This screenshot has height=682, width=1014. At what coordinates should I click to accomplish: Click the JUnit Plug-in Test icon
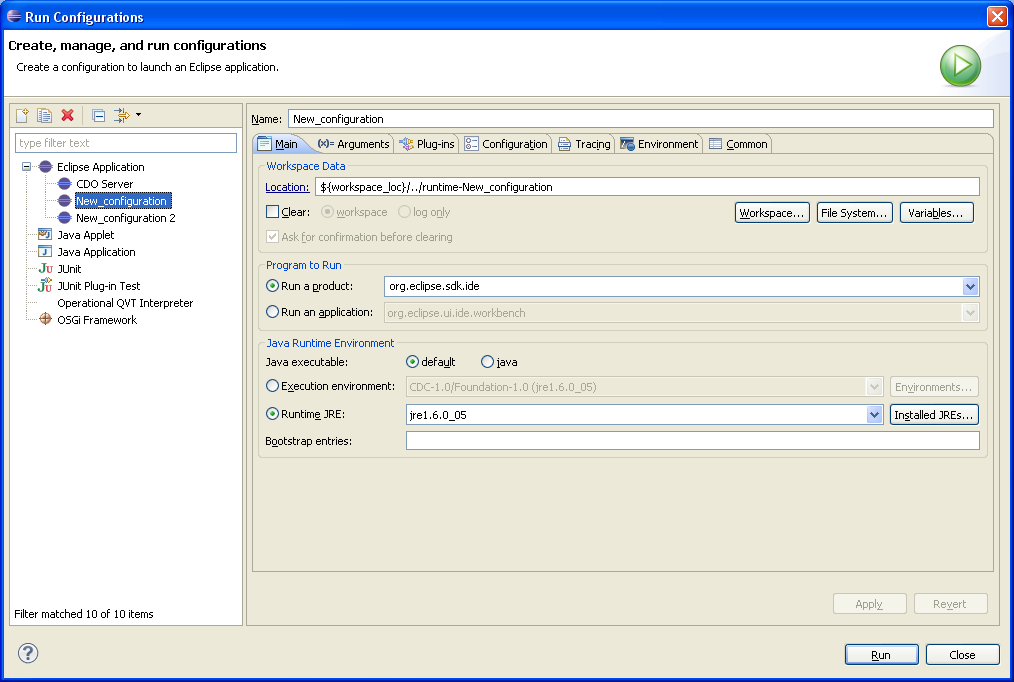pyautogui.click(x=45, y=285)
